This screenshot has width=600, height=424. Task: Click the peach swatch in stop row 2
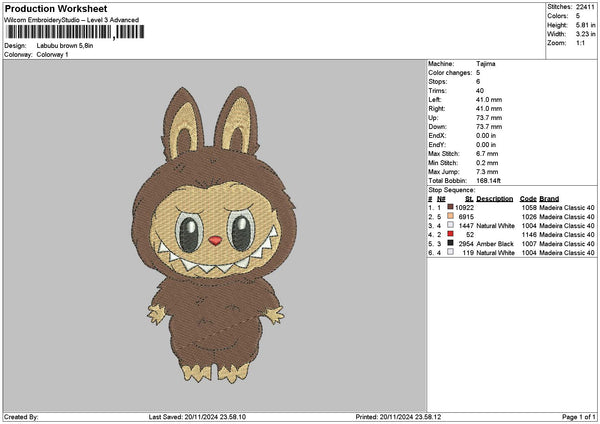[x=450, y=216]
